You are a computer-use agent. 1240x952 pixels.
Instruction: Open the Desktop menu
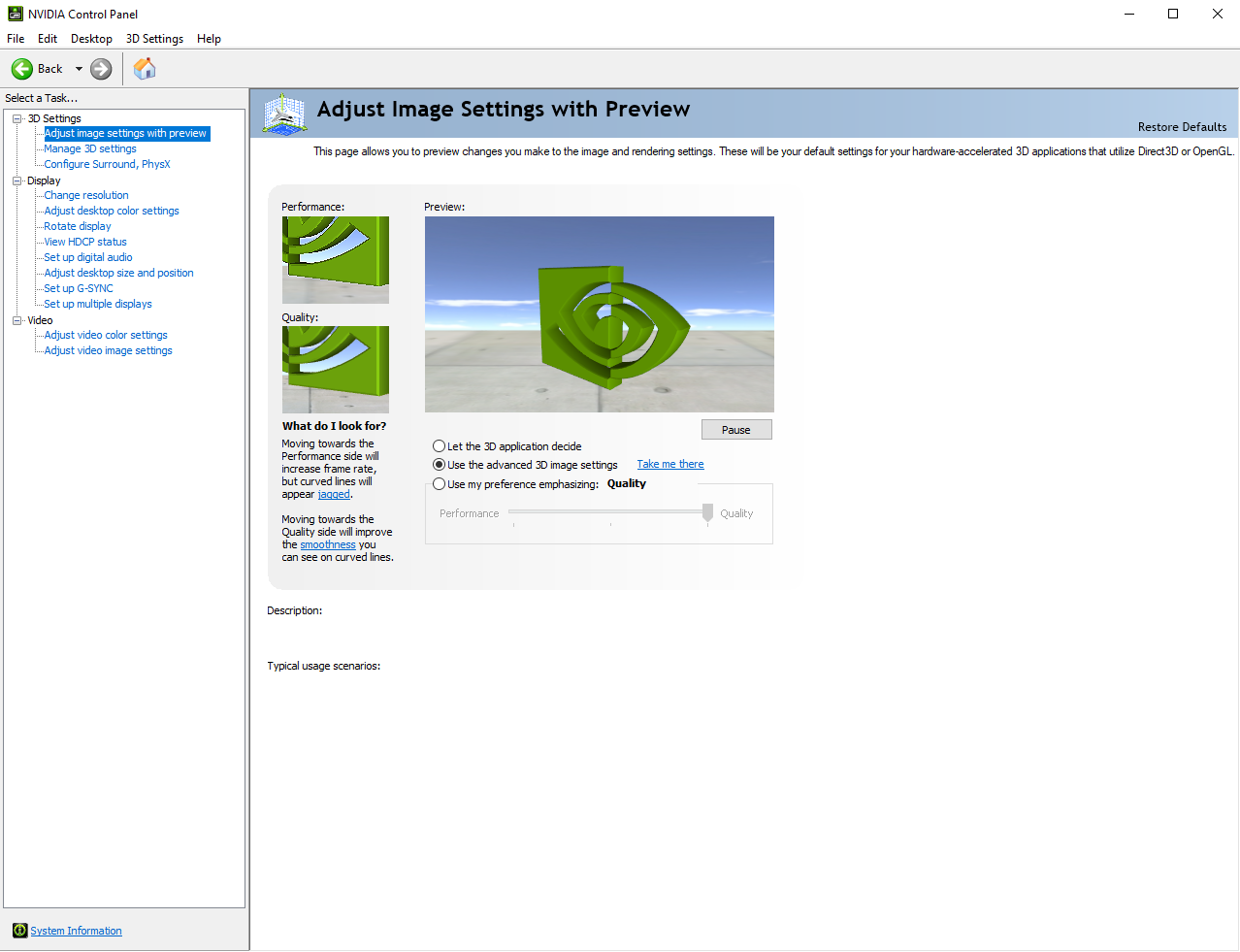pos(91,39)
